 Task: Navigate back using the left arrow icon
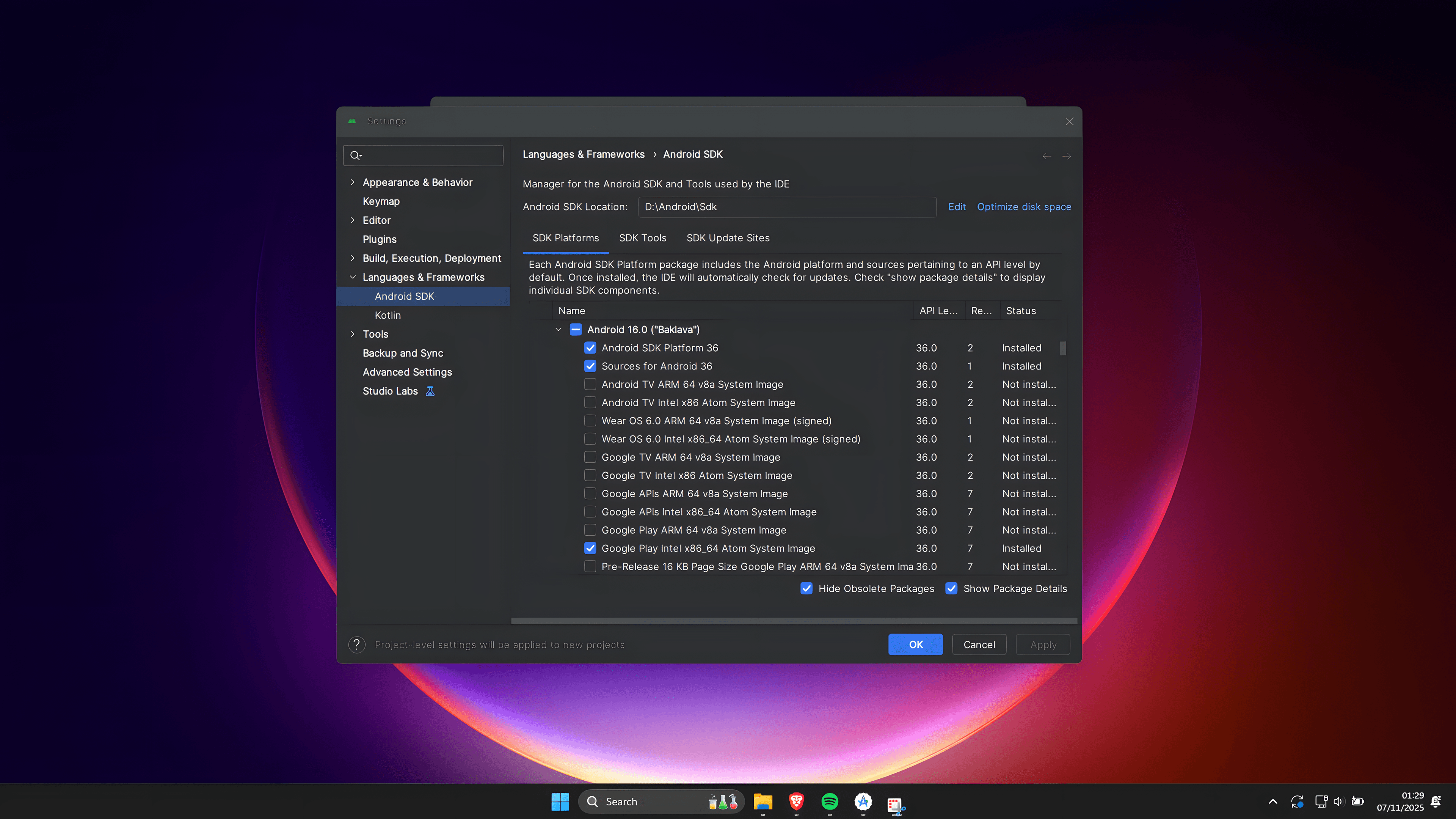[x=1046, y=156]
